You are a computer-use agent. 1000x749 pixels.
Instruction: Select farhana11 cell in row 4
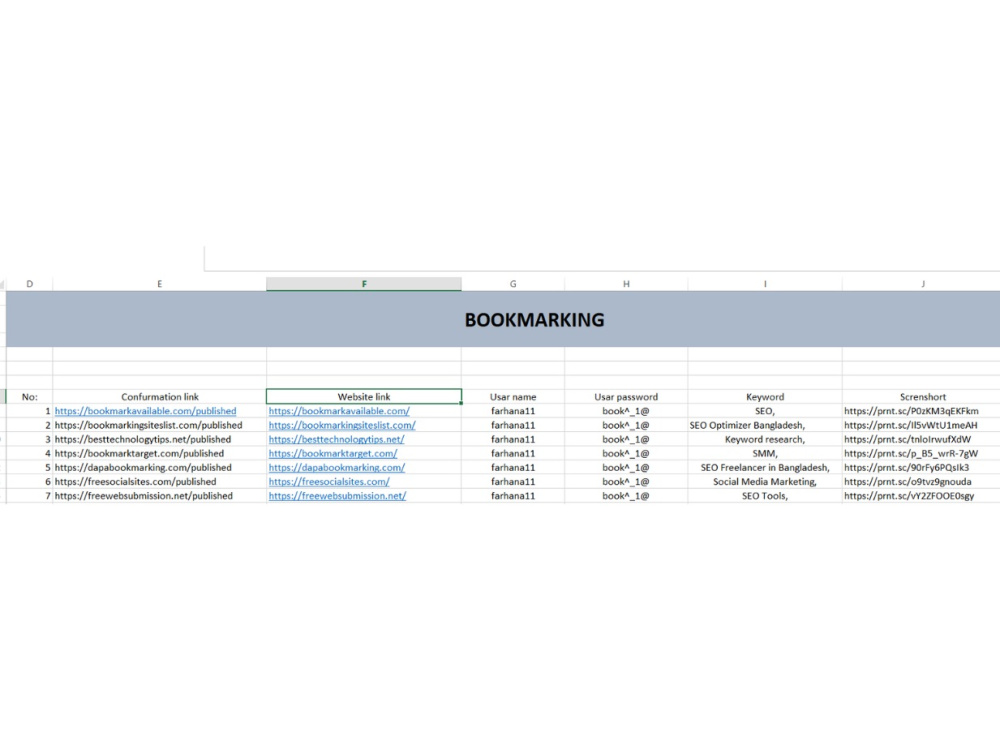point(513,453)
